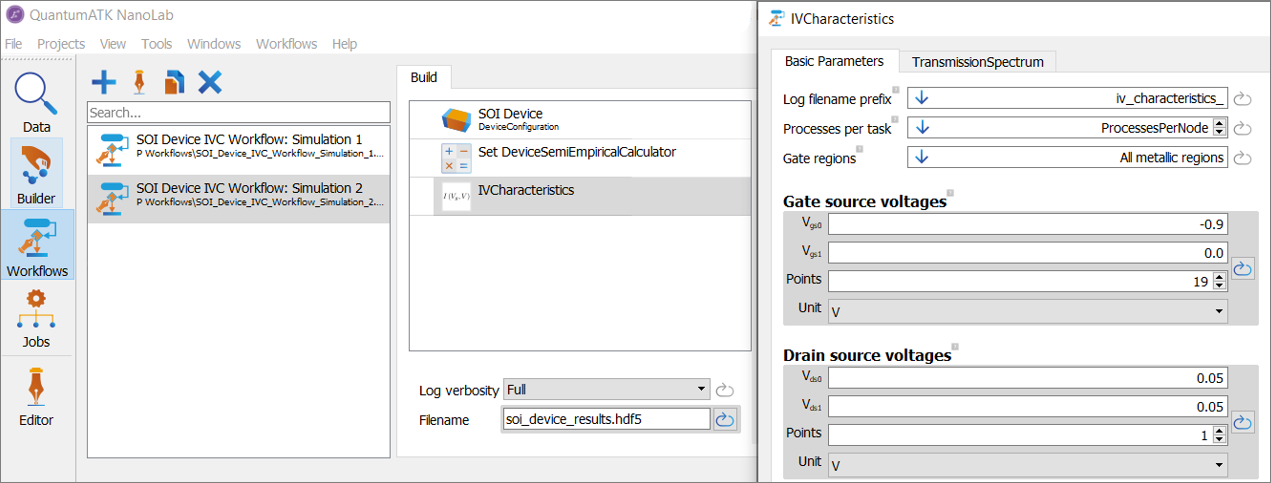The image size is (1271, 483).
Task: Adjust ProcessesPerNode stepper arrows
Action: point(1219,128)
